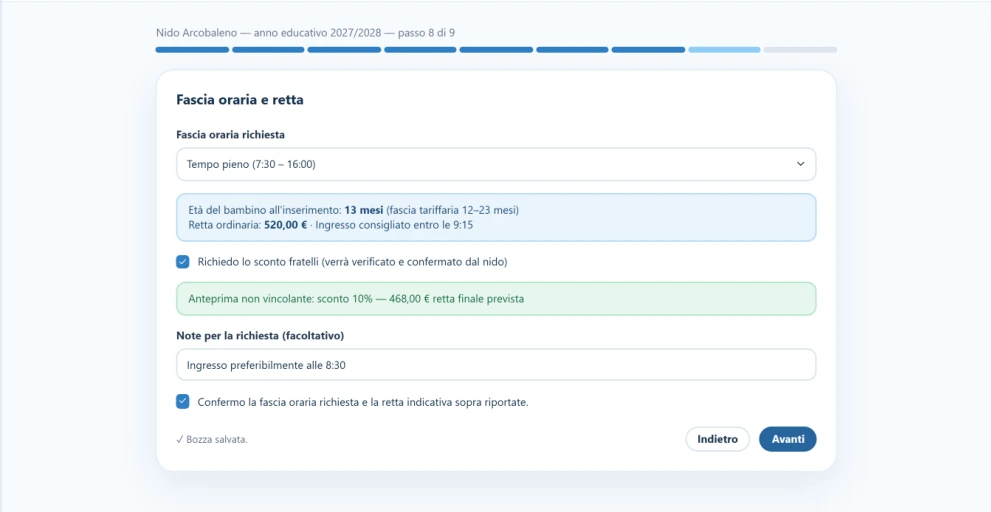Click the first progress bar segment
This screenshot has width=991, height=512.
point(192,49)
